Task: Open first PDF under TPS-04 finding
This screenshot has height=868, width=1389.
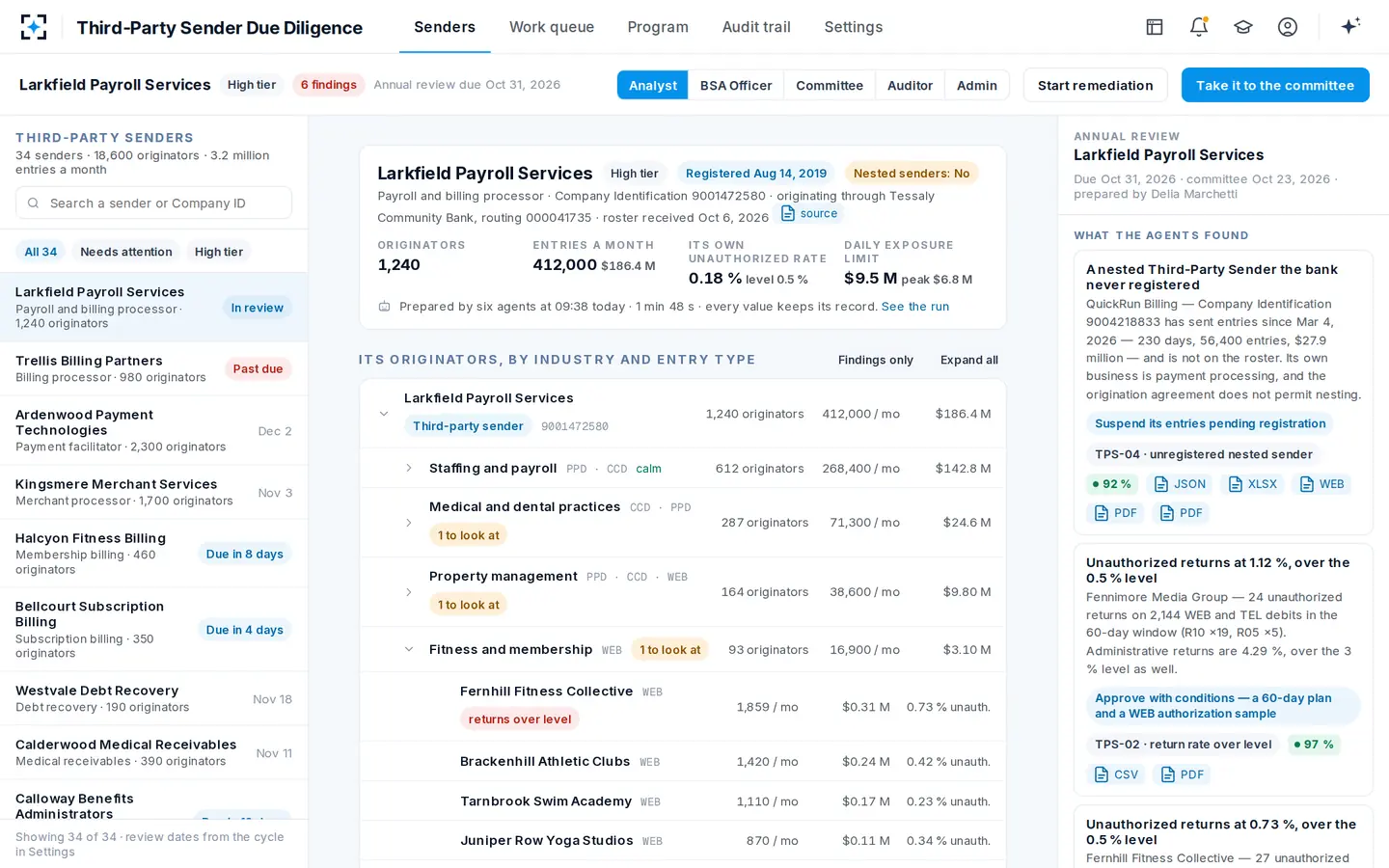Action: pyautogui.click(x=1116, y=513)
